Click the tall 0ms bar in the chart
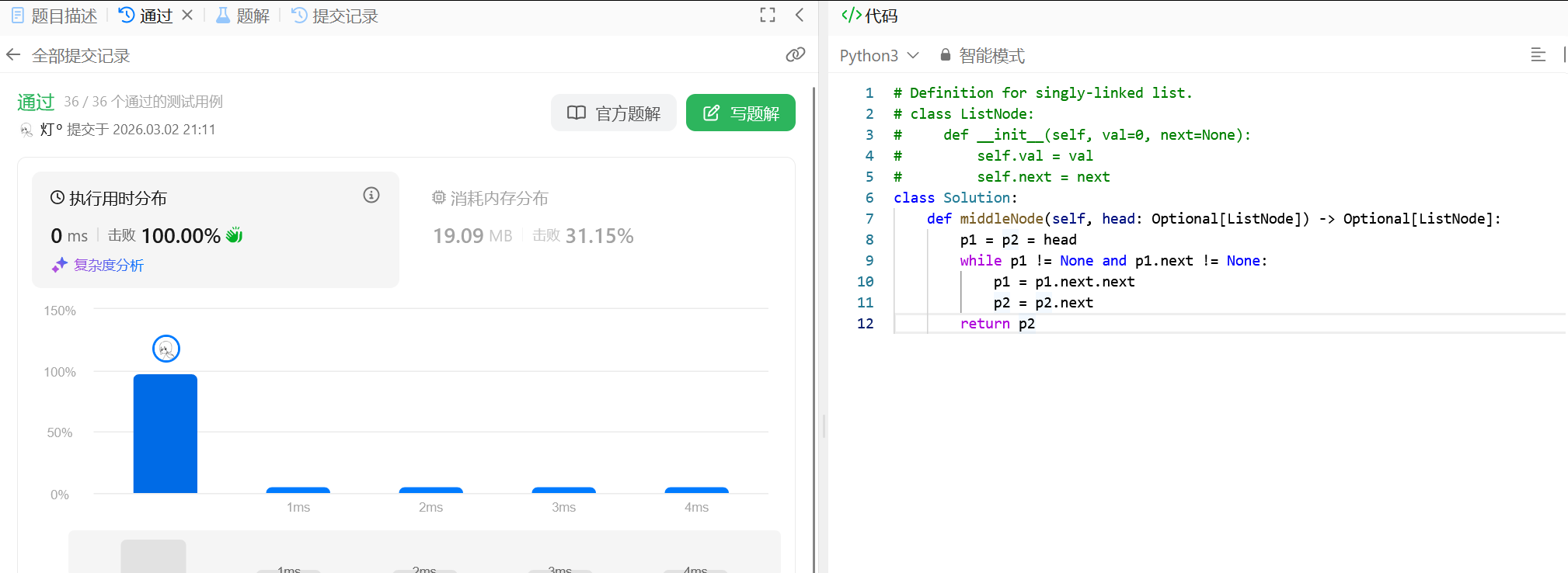 point(166,433)
